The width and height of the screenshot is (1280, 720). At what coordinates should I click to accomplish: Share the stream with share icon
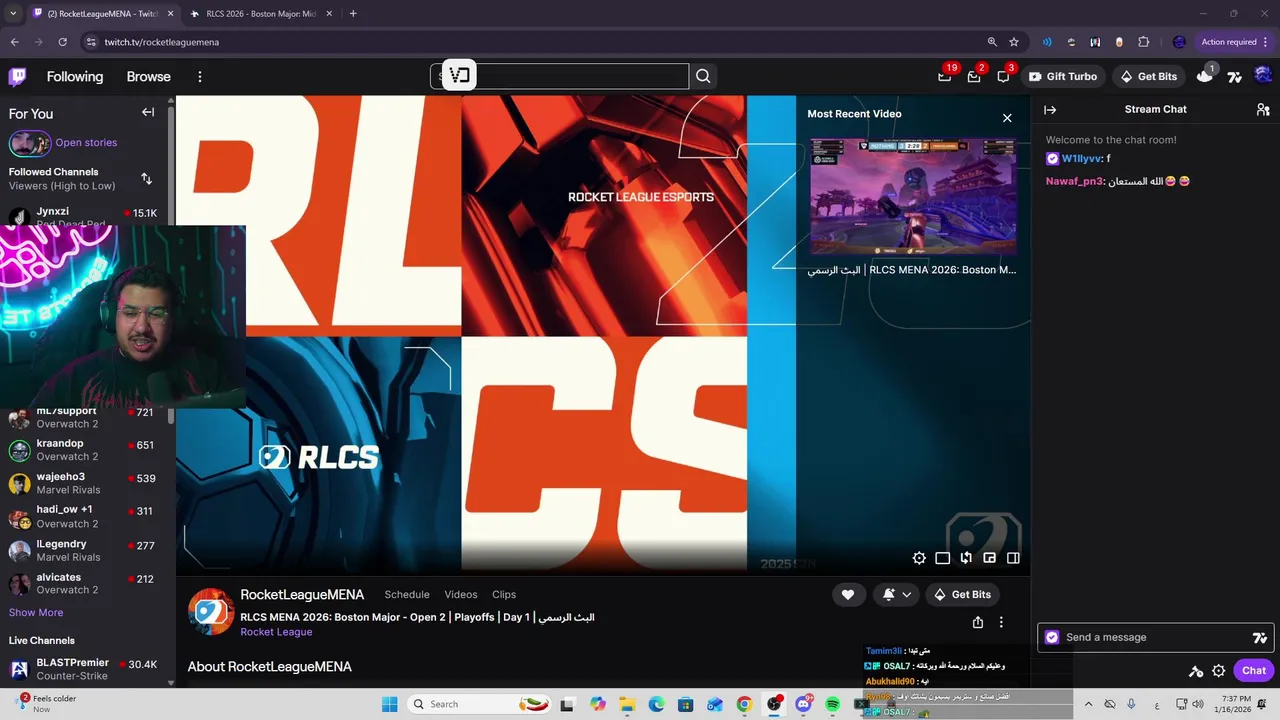pyautogui.click(x=978, y=622)
